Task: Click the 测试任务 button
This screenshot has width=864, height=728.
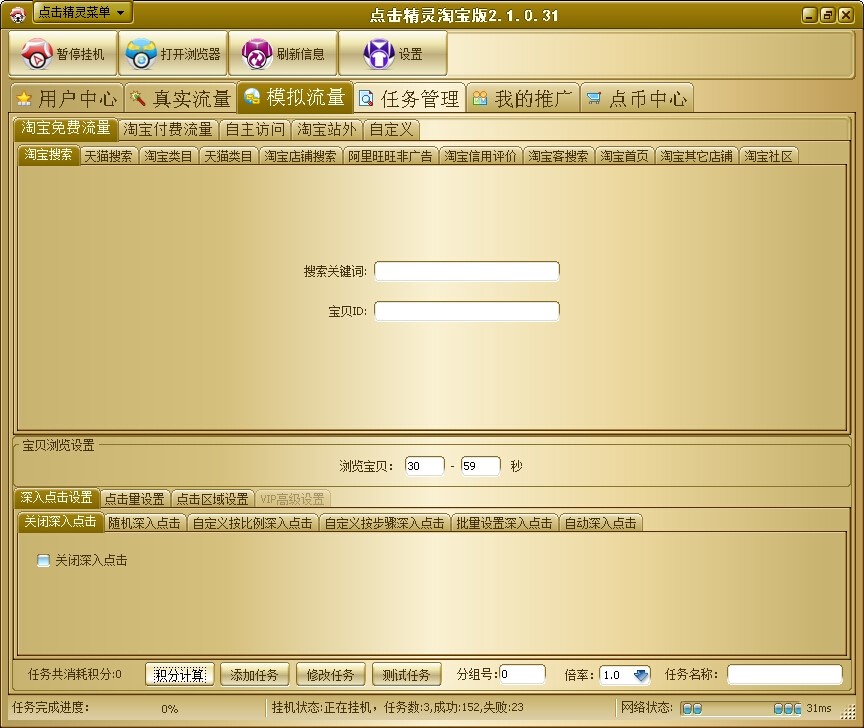Action: pos(407,675)
